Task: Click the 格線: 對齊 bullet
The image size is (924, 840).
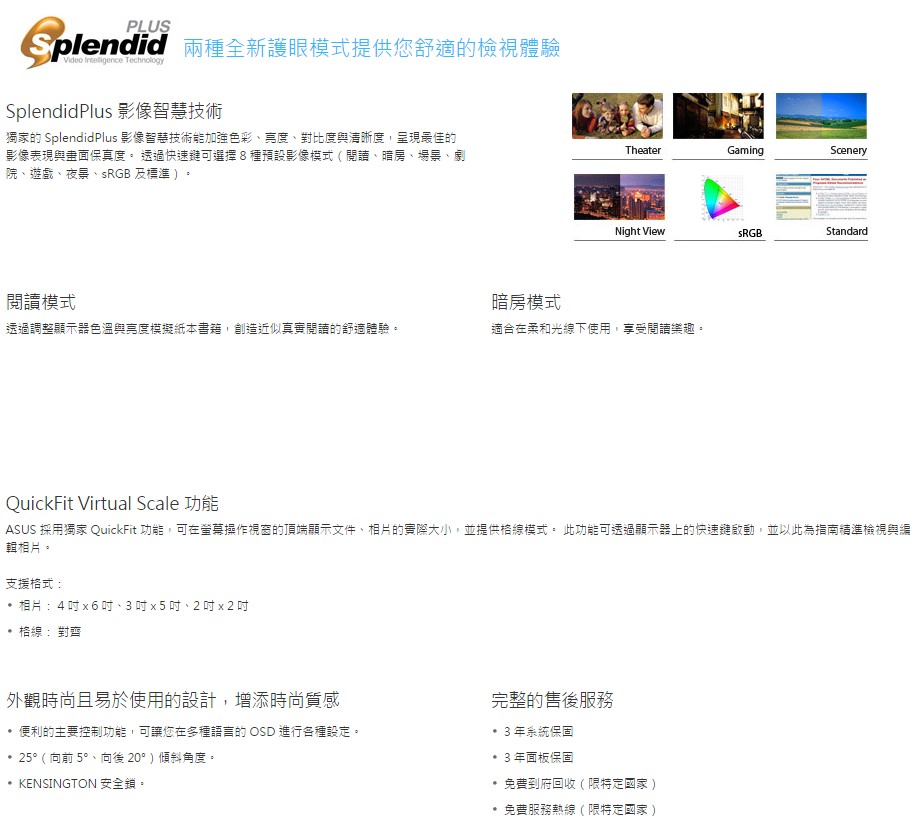Action: [50, 632]
